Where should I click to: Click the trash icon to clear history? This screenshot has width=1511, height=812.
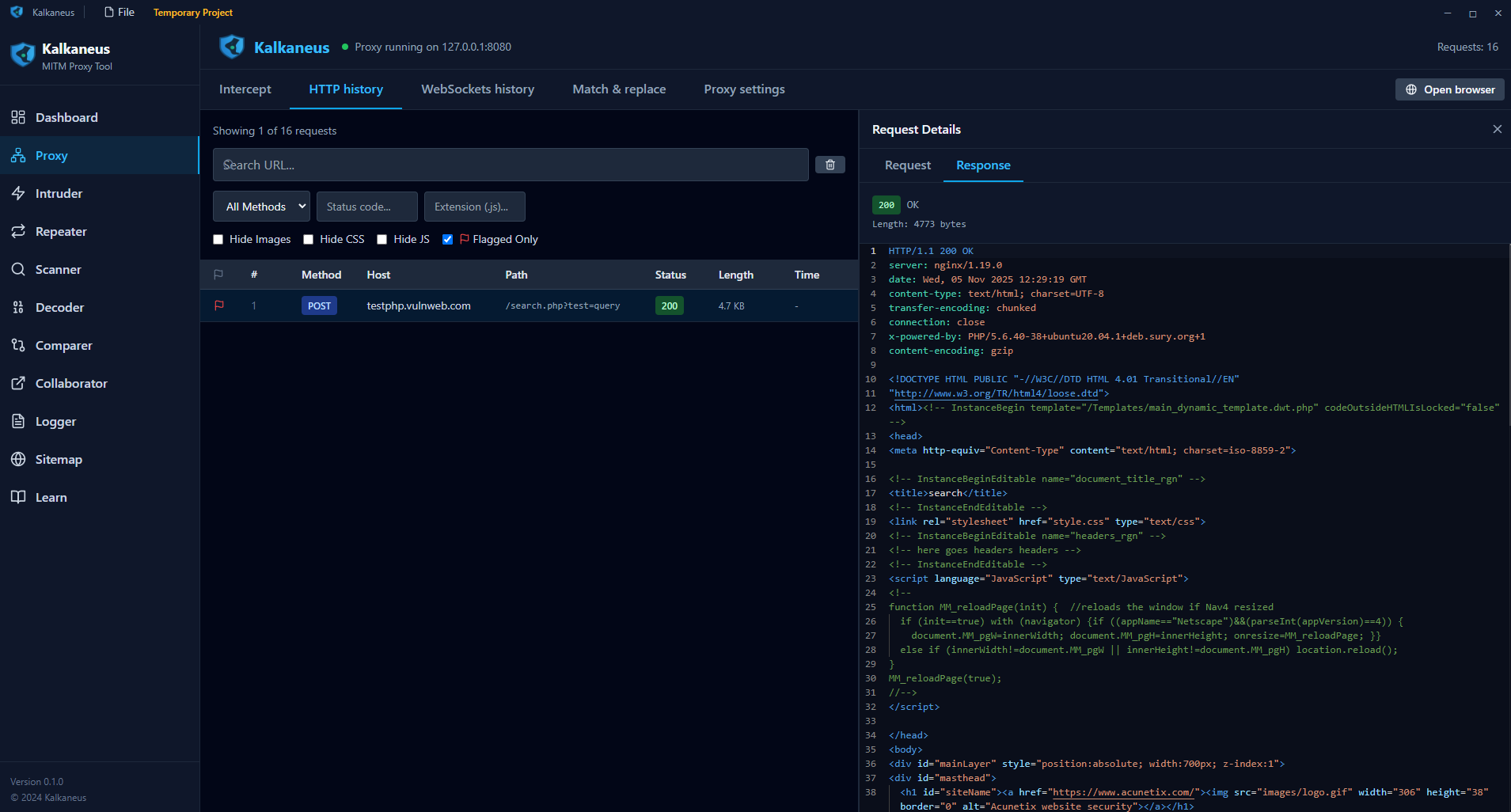pos(830,165)
